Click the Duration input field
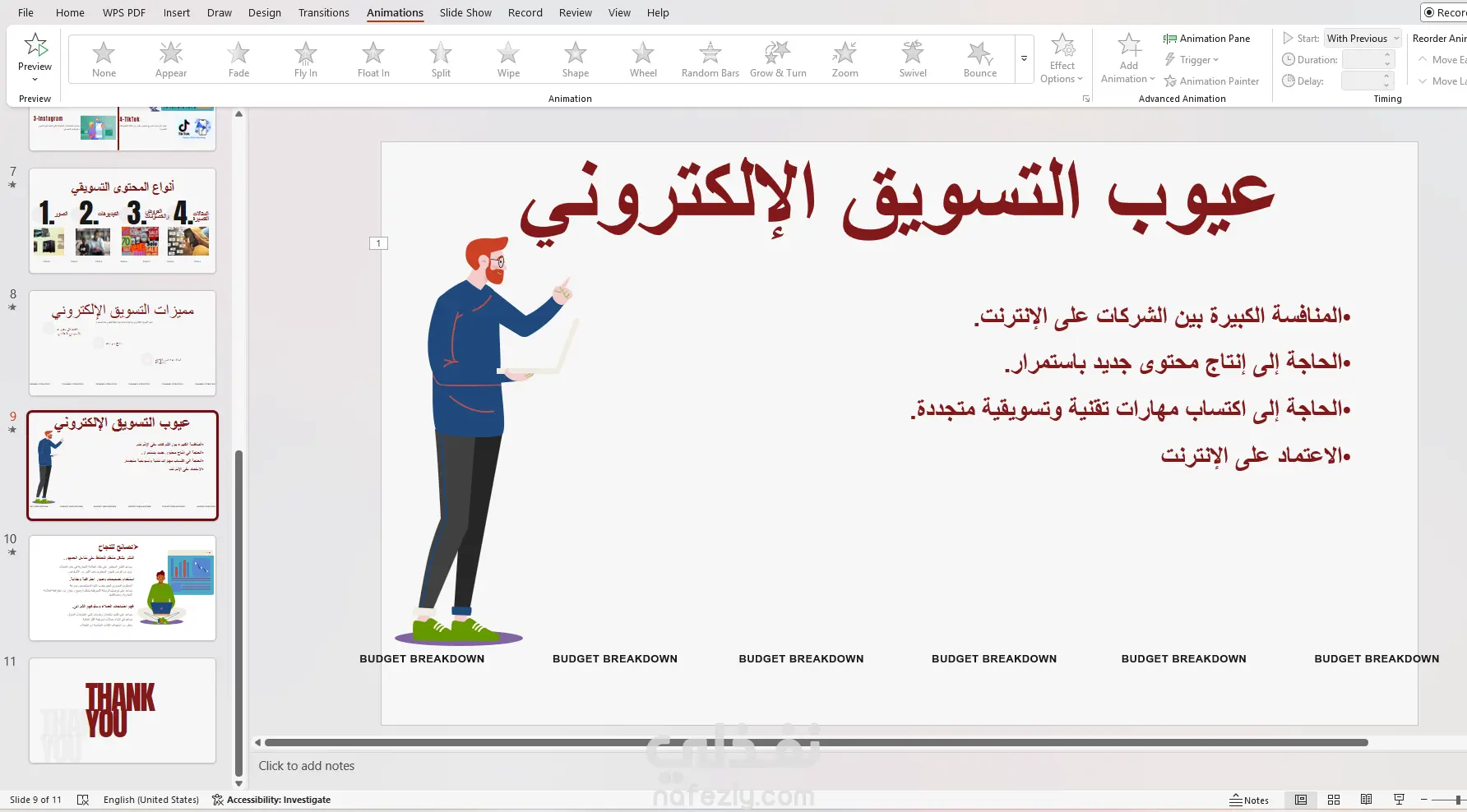1467x812 pixels. pyautogui.click(x=1362, y=59)
